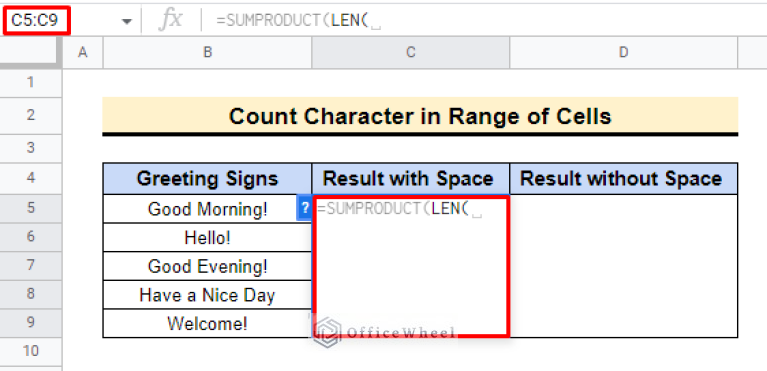Open the name box dropdown arrow
767x371 pixels.
pyautogui.click(x=127, y=21)
